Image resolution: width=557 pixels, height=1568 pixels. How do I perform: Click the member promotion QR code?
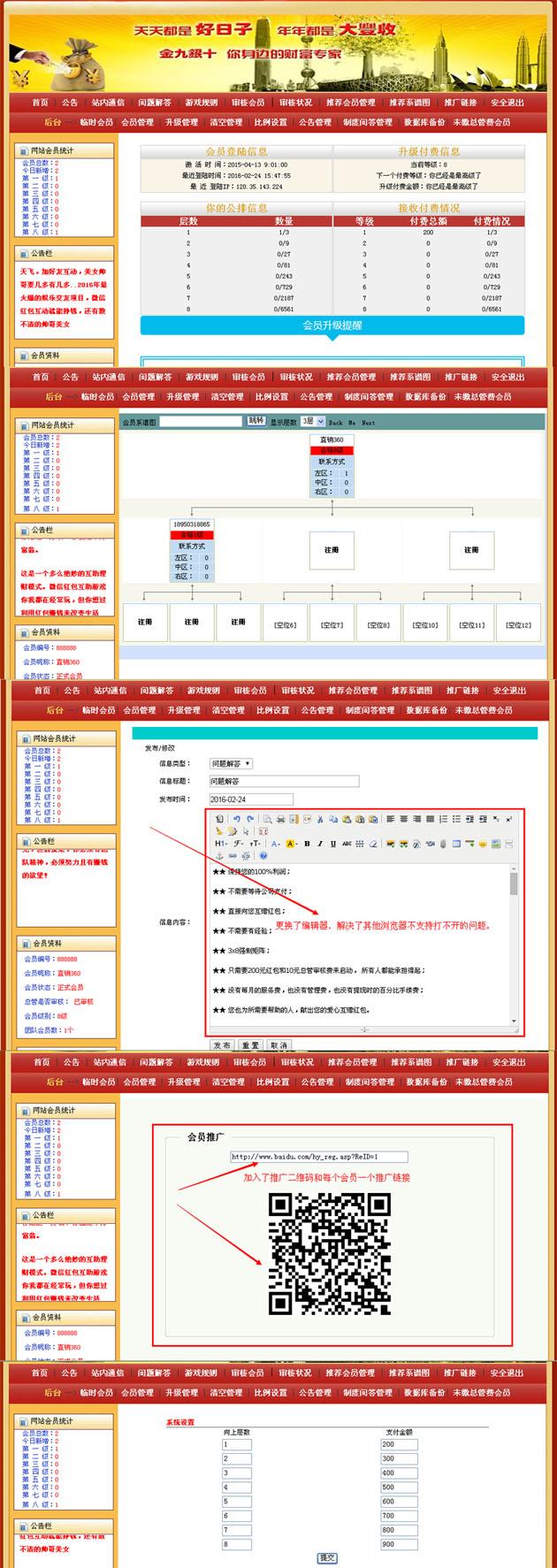pyautogui.click(x=330, y=1254)
